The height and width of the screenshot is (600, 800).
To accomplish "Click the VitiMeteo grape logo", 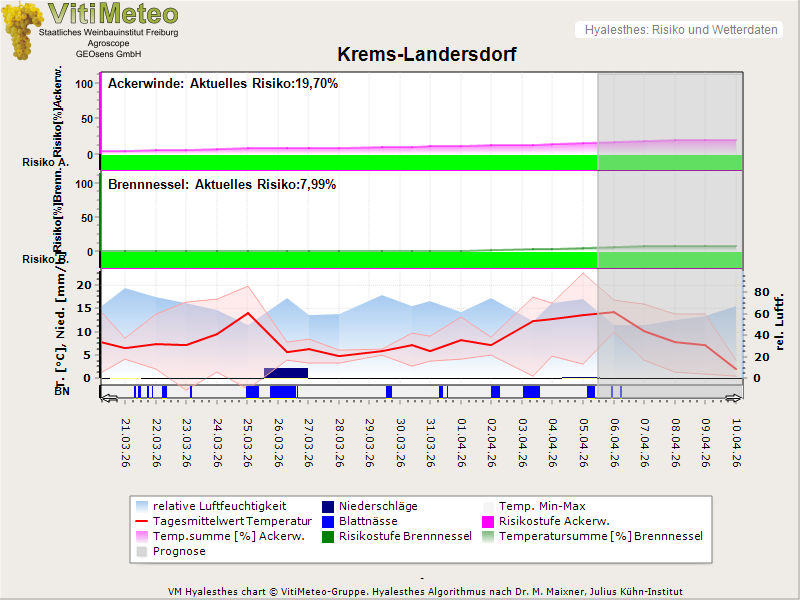I will 20,30.
